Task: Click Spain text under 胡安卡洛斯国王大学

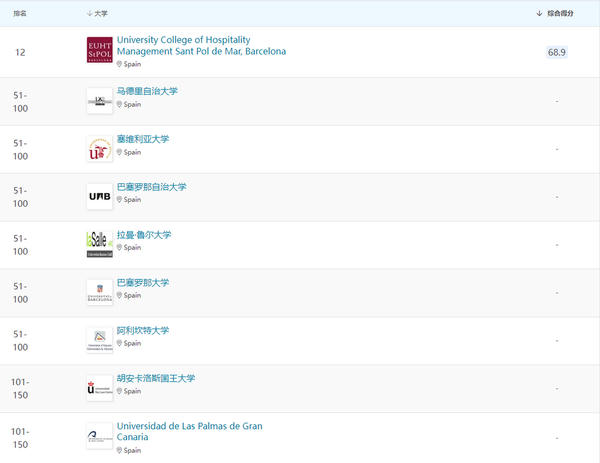Action: pos(132,391)
